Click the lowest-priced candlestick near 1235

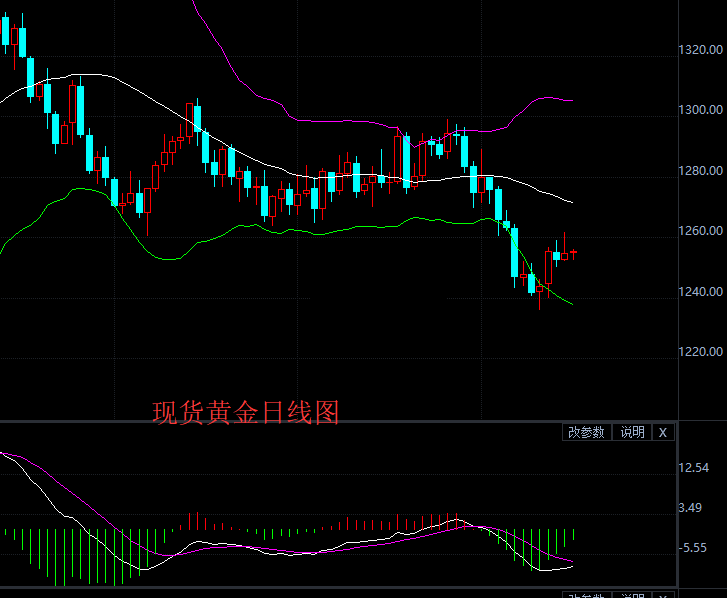click(x=540, y=291)
